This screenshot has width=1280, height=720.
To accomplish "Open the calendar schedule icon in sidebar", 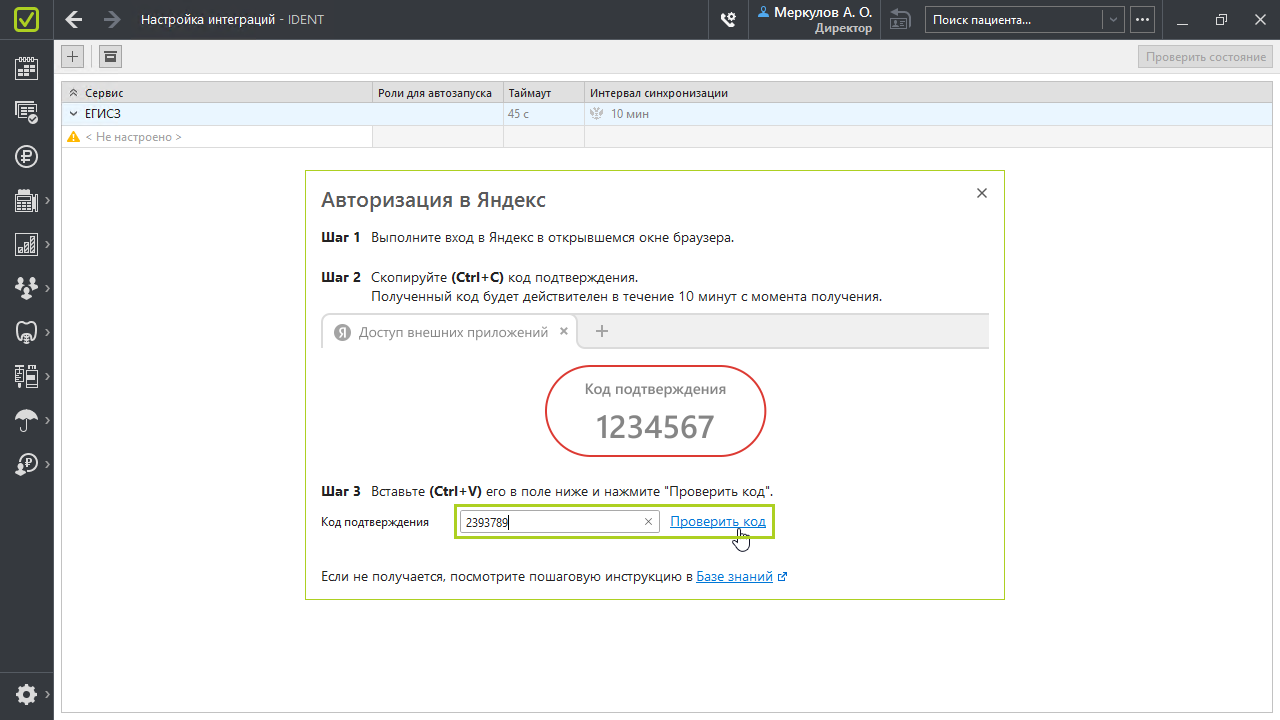I will 26,68.
